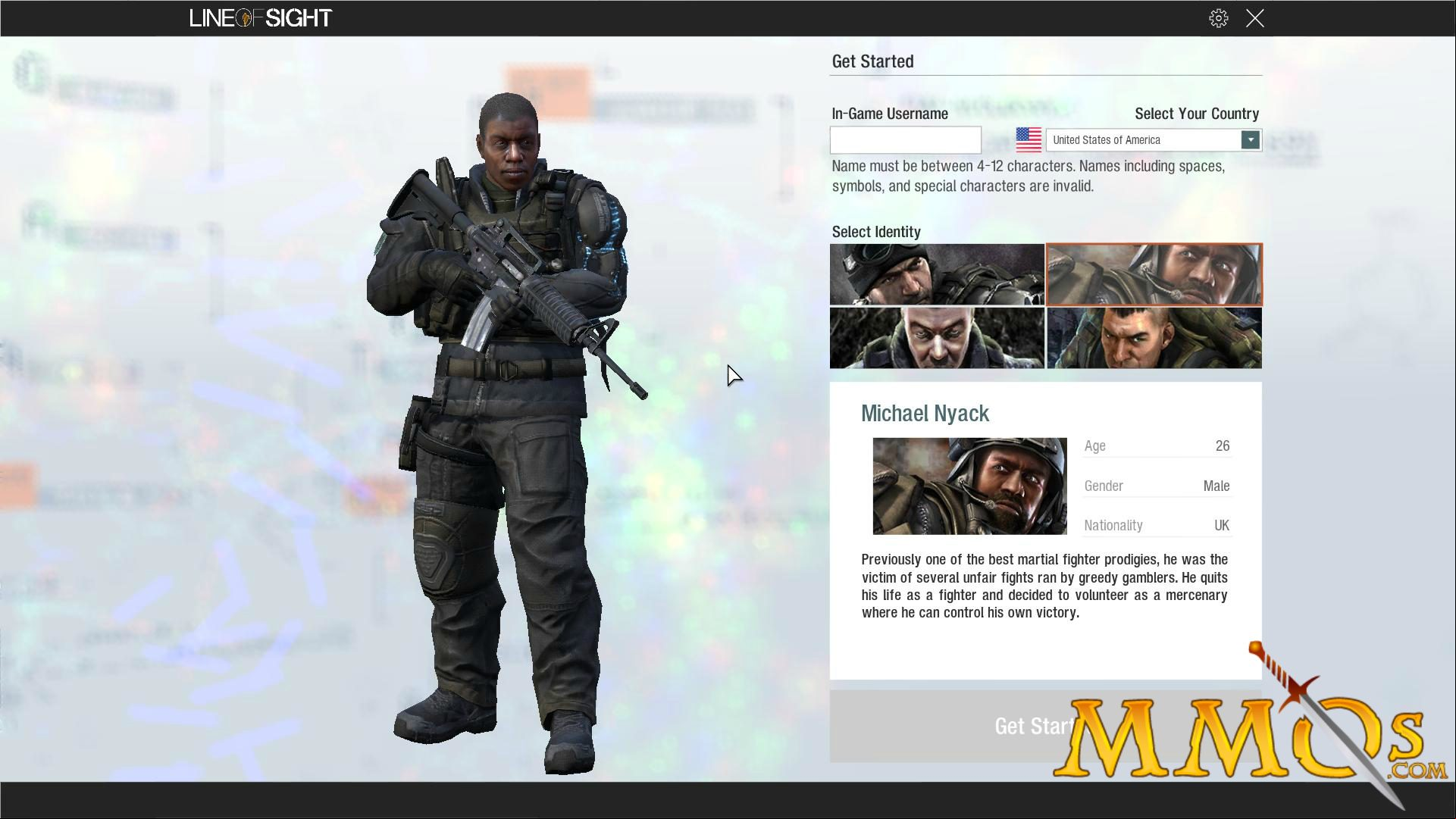The width and height of the screenshot is (1456, 819).
Task: Select the top-left identity portrait with cap
Action: [x=937, y=274]
